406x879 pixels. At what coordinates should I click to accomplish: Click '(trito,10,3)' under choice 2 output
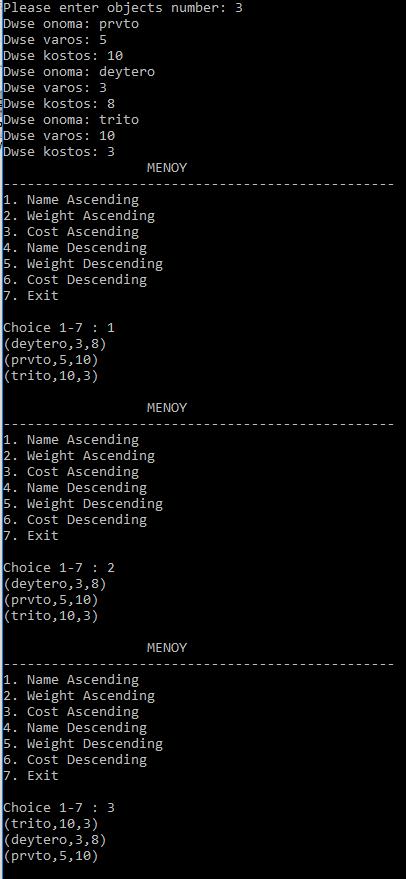51,616
